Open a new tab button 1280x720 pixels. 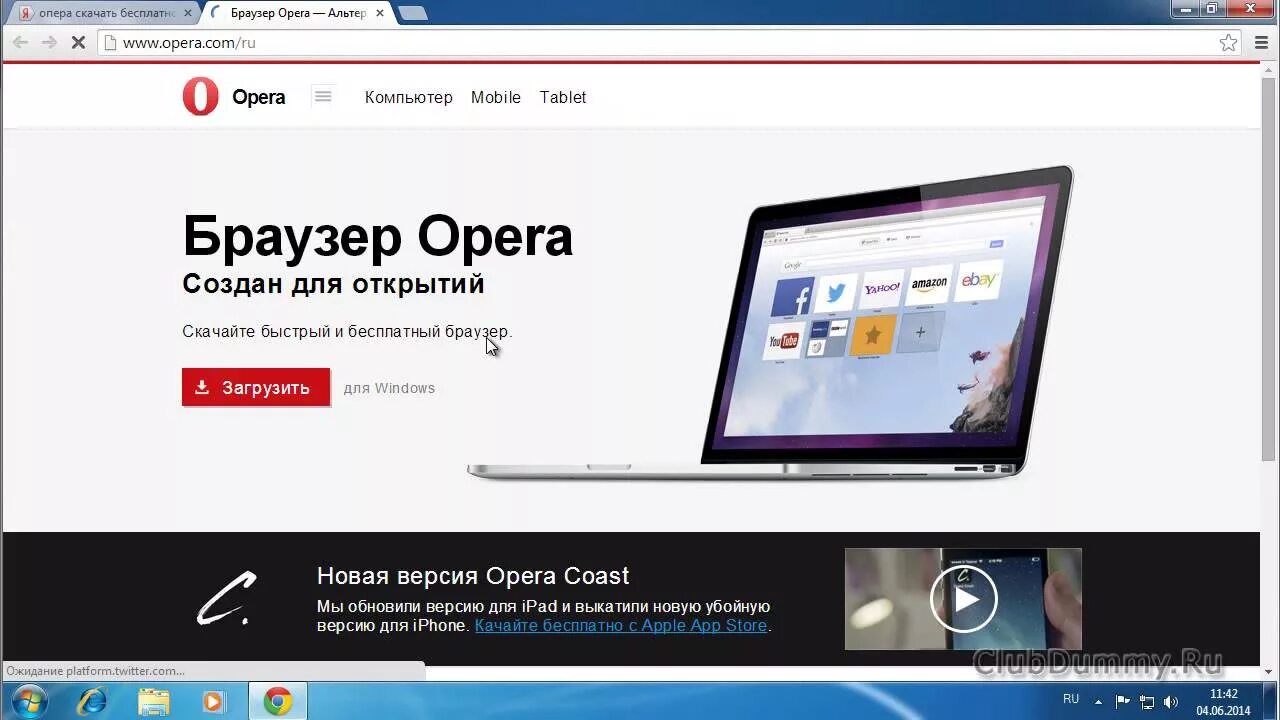click(412, 13)
